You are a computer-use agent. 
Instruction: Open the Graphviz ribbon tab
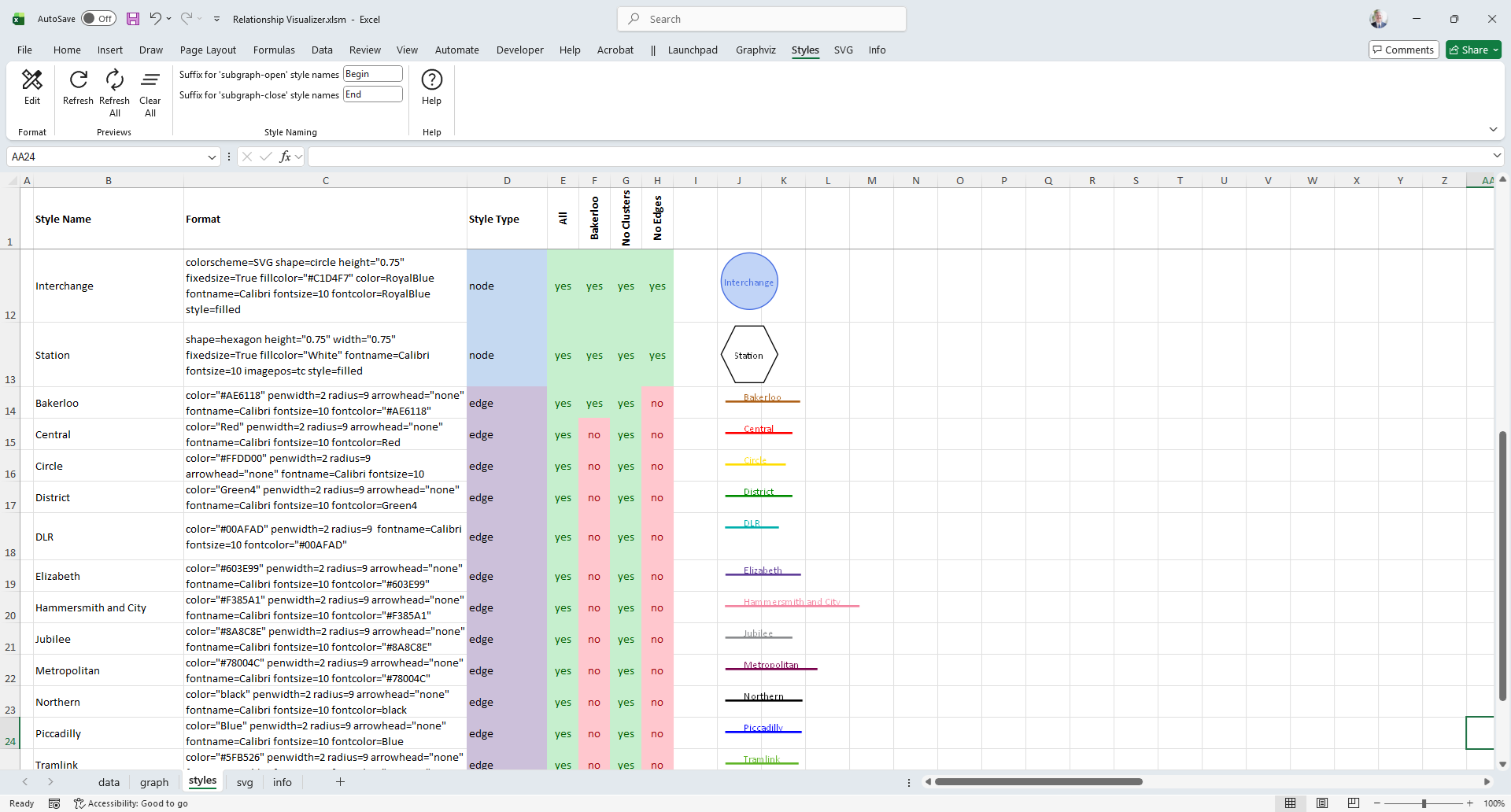(755, 50)
